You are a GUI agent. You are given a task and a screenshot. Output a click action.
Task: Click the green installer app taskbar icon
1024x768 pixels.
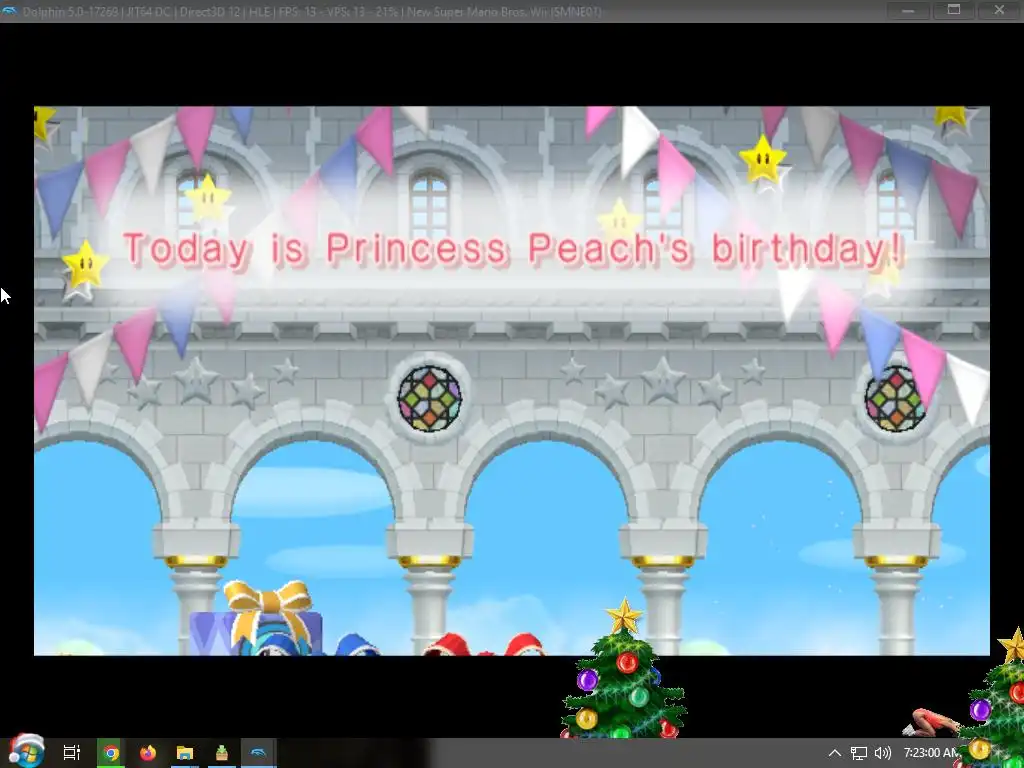(x=222, y=753)
